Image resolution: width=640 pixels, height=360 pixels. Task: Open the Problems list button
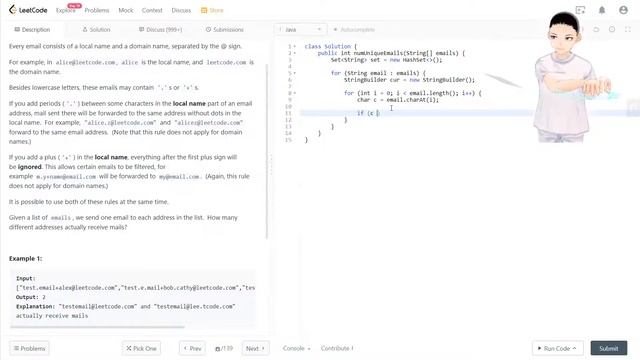pyautogui.click(x=29, y=348)
